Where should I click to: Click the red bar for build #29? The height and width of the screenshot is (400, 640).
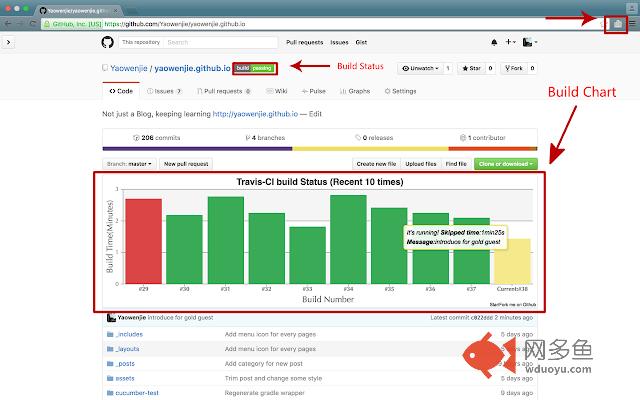(x=143, y=241)
